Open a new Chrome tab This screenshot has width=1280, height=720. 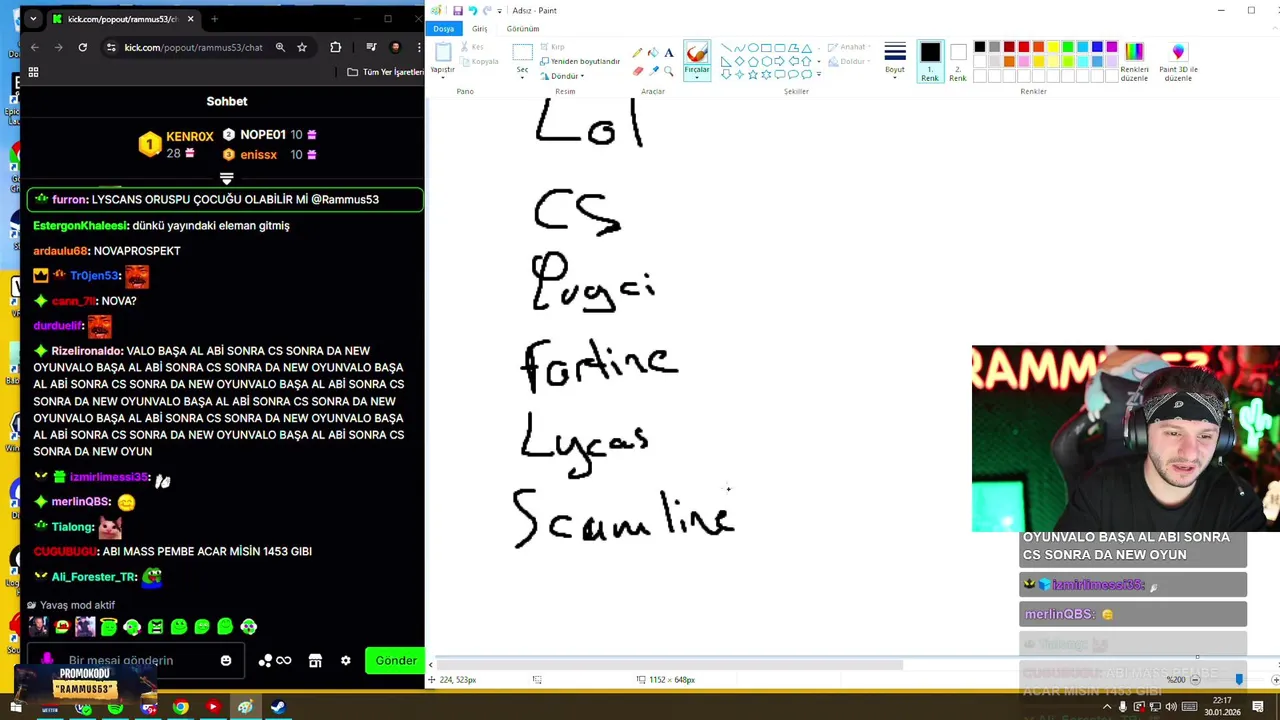[214, 19]
